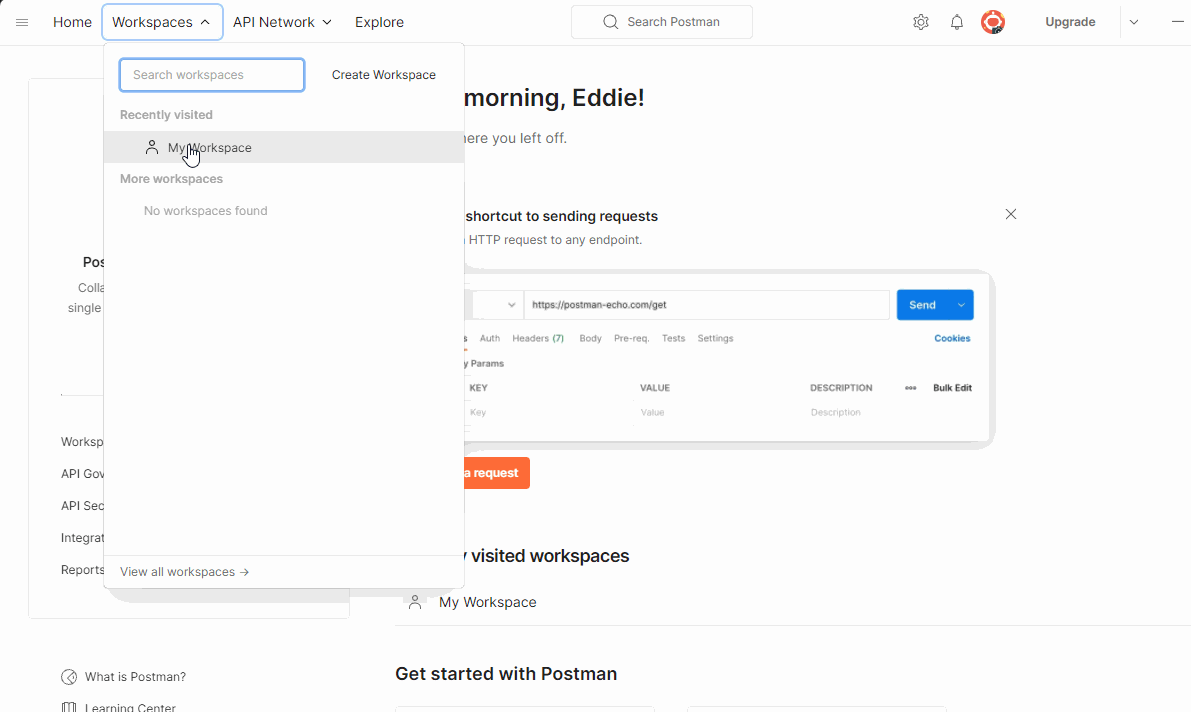Click the blue Send button
This screenshot has height=712, width=1191.
(923, 305)
